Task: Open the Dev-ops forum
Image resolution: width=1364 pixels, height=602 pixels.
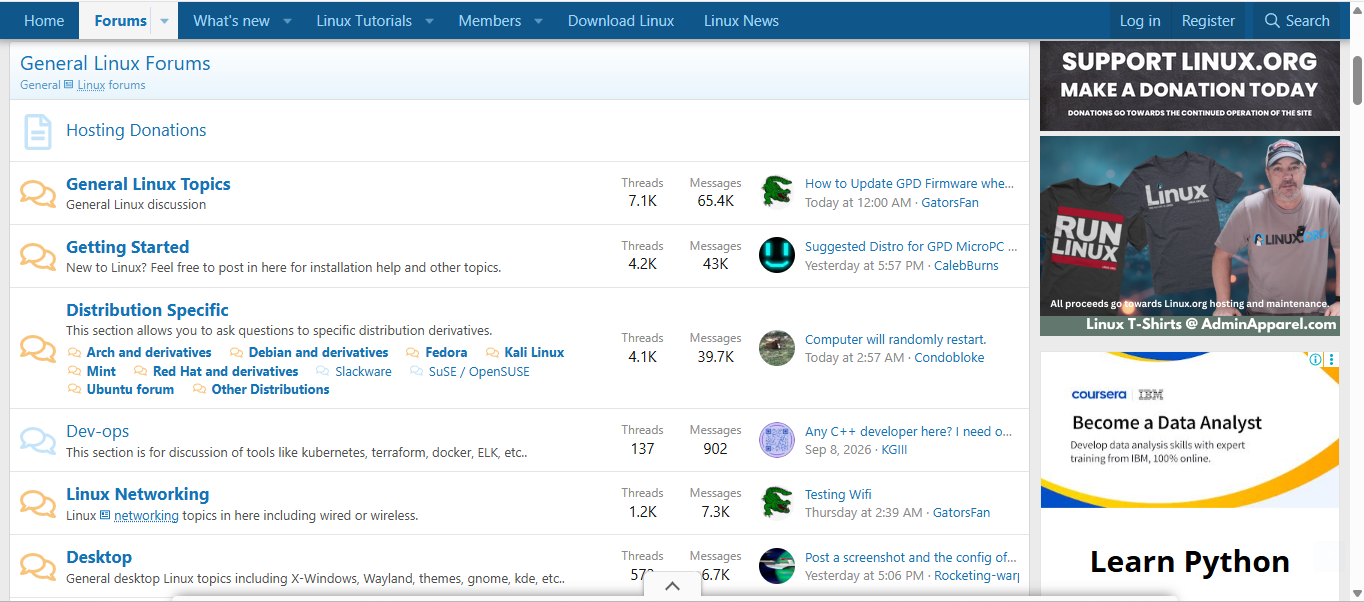Action: pyautogui.click(x=97, y=431)
